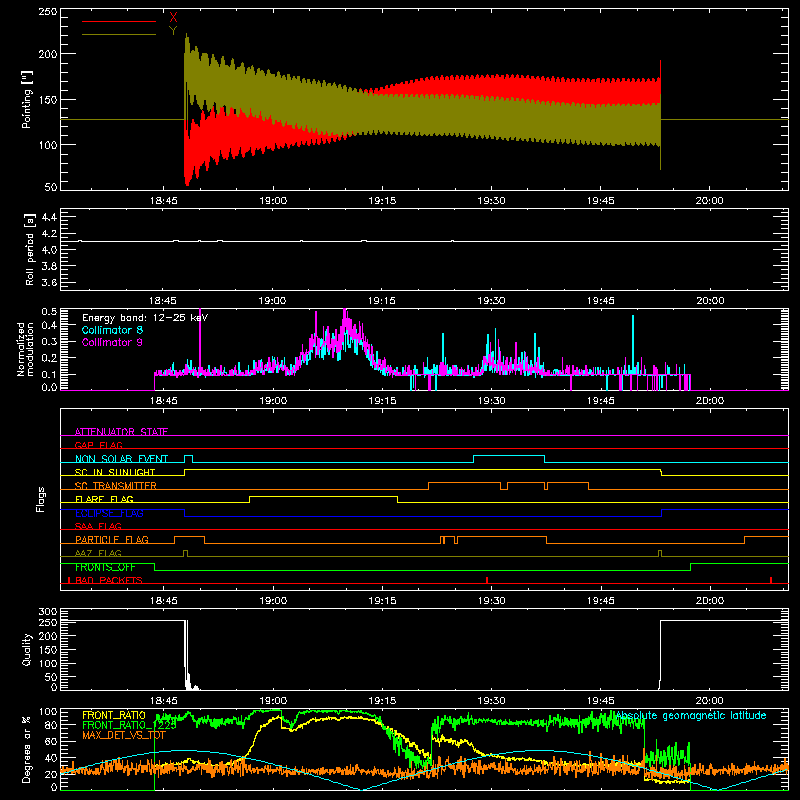Click the 19:15 label under the Flags plot
The width and height of the screenshot is (800, 800).
[x=382, y=601]
